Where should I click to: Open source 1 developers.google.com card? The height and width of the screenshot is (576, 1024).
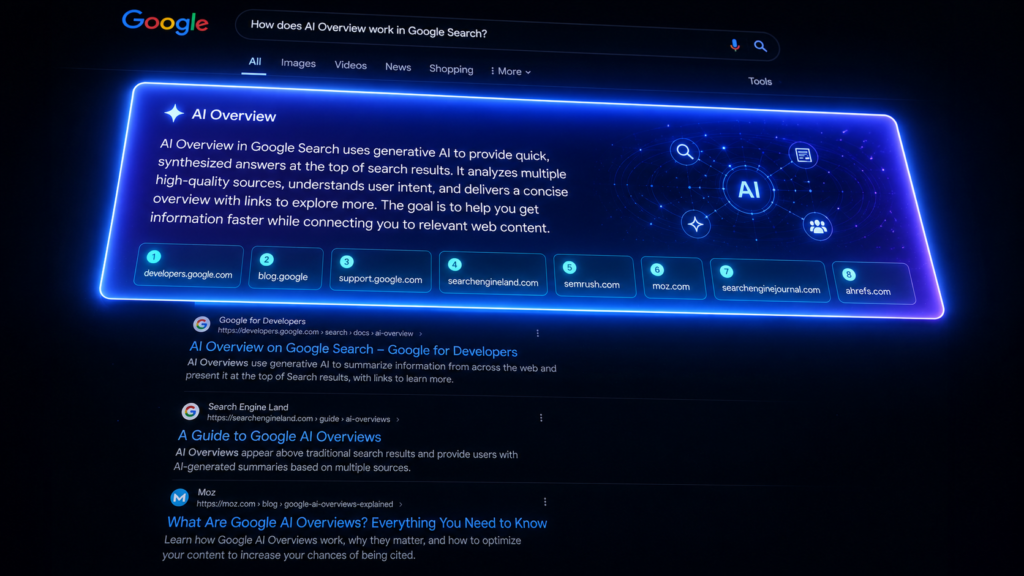189,265
